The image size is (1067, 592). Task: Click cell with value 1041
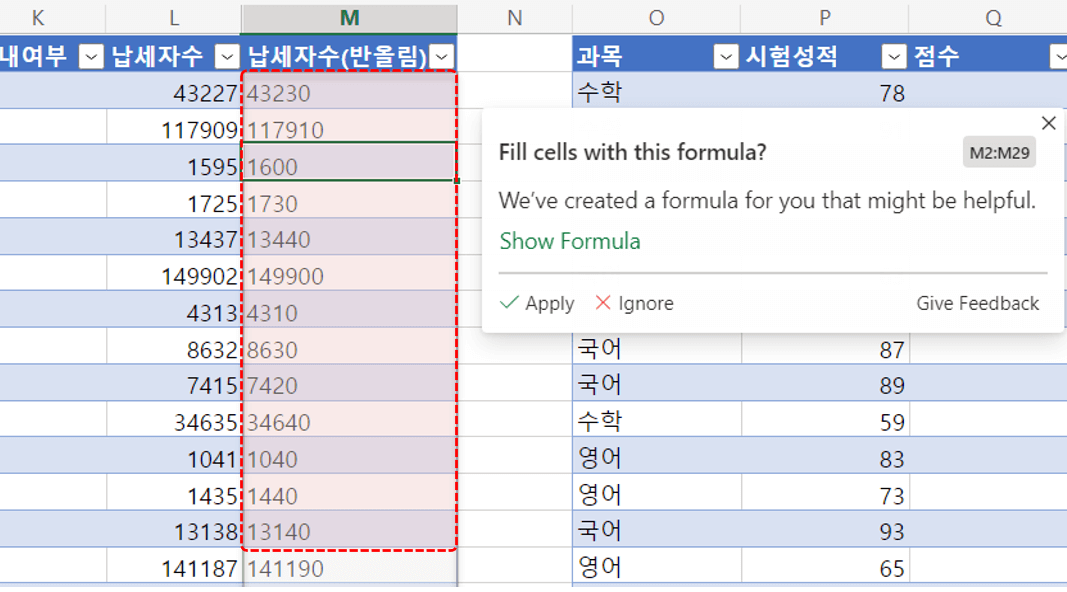174,457
